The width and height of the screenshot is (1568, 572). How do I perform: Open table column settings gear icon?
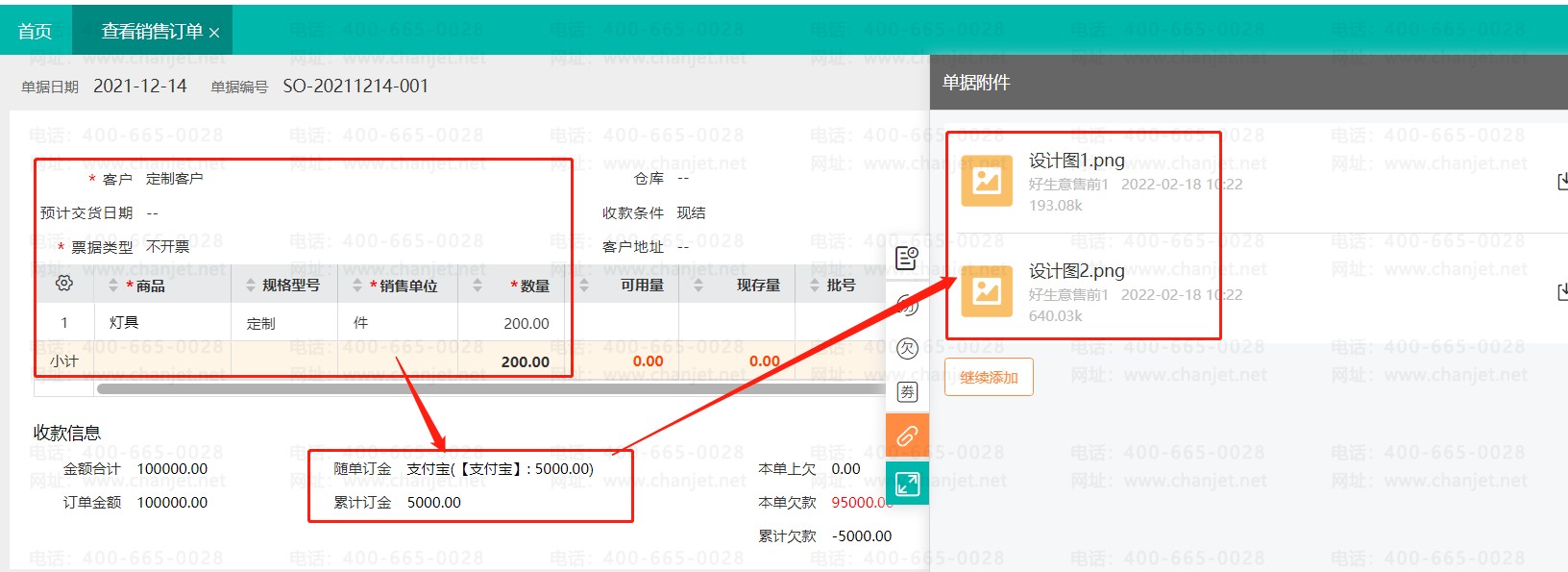tap(64, 284)
